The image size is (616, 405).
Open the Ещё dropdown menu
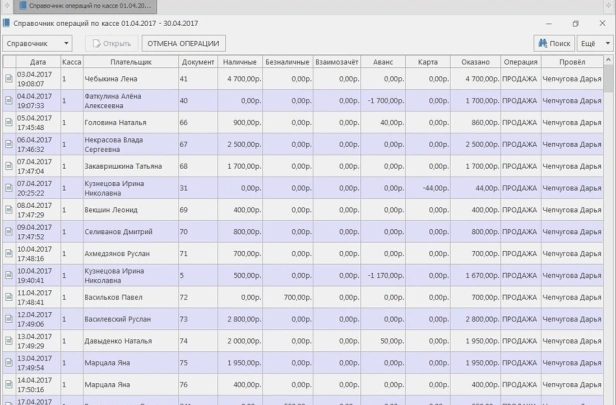pos(592,44)
